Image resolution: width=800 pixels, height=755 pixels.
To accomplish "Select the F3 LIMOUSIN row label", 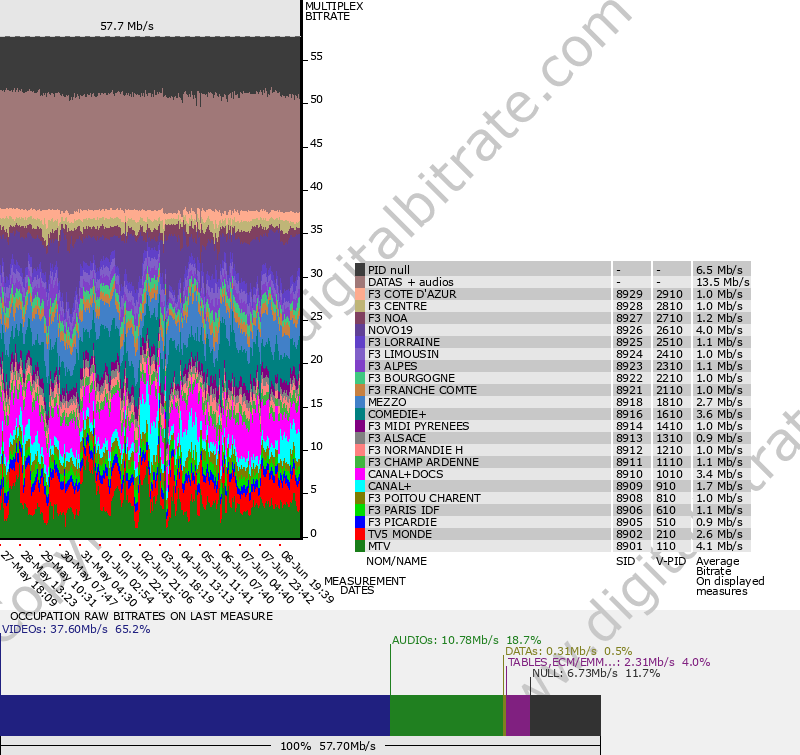I will [x=404, y=354].
